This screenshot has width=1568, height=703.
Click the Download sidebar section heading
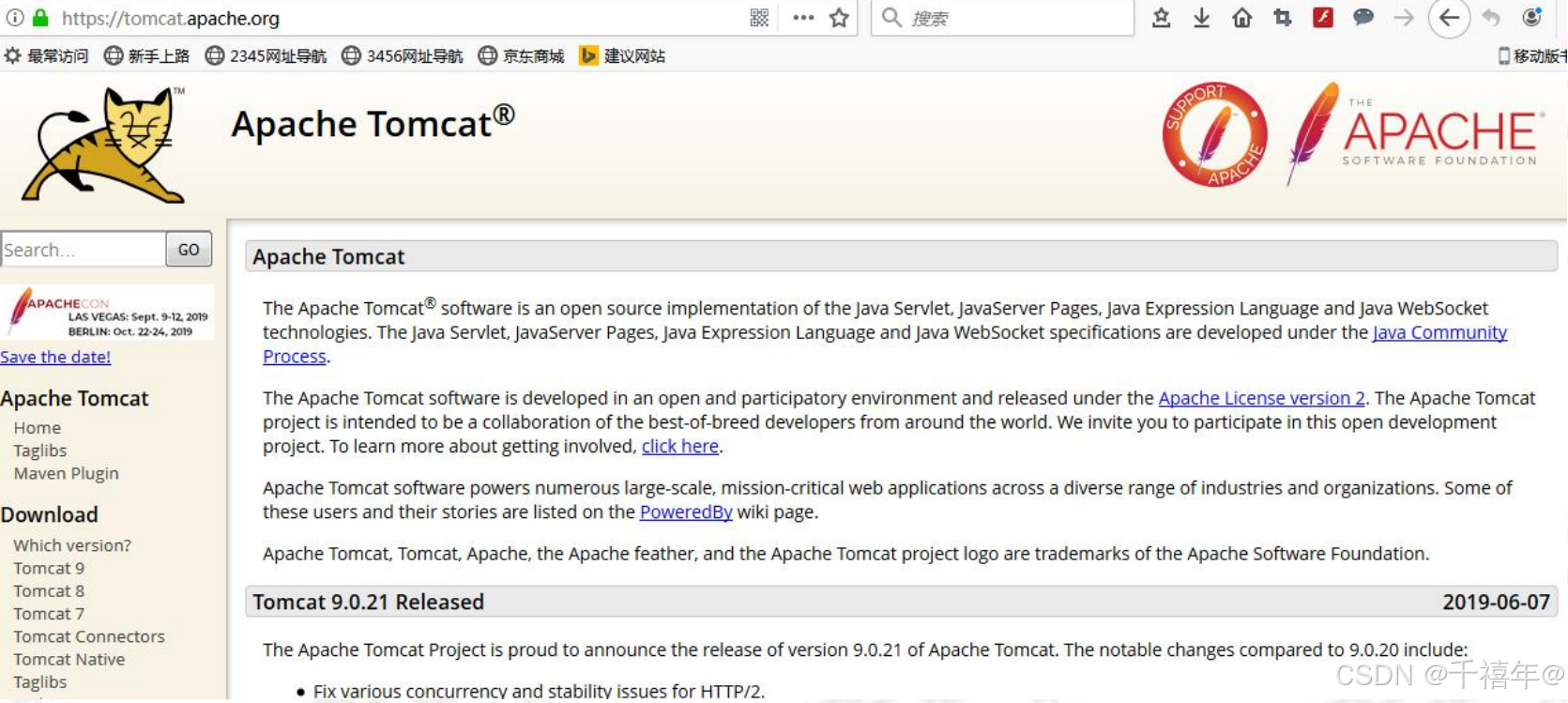pos(49,514)
